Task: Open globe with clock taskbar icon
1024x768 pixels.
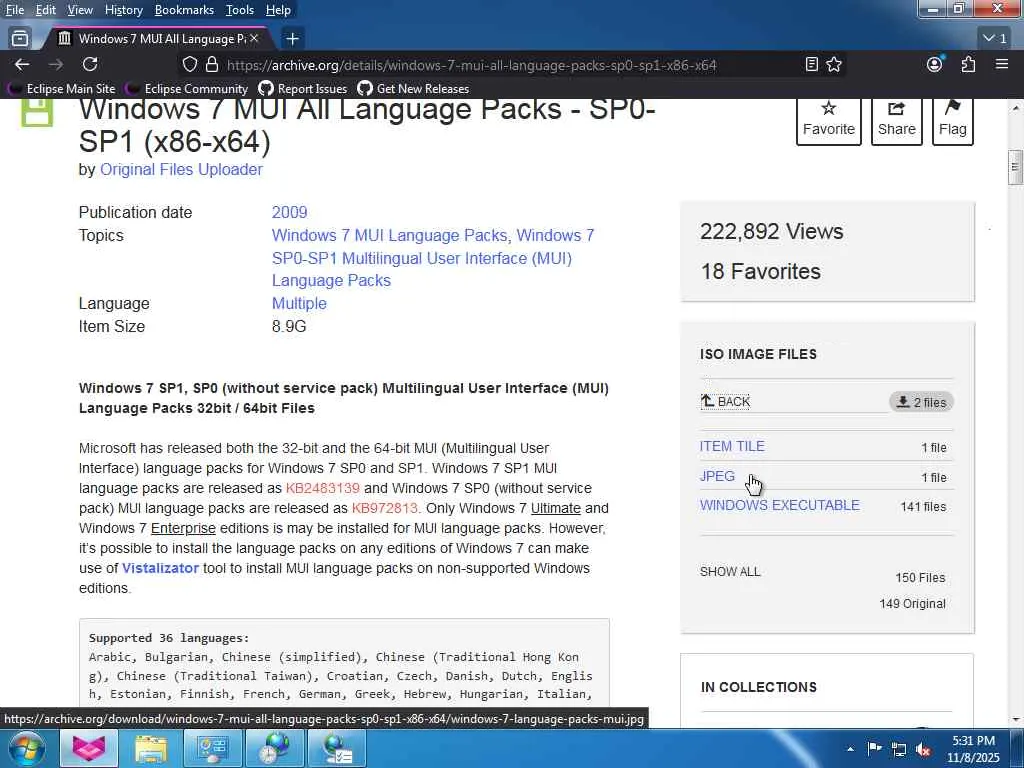Action: (275, 748)
